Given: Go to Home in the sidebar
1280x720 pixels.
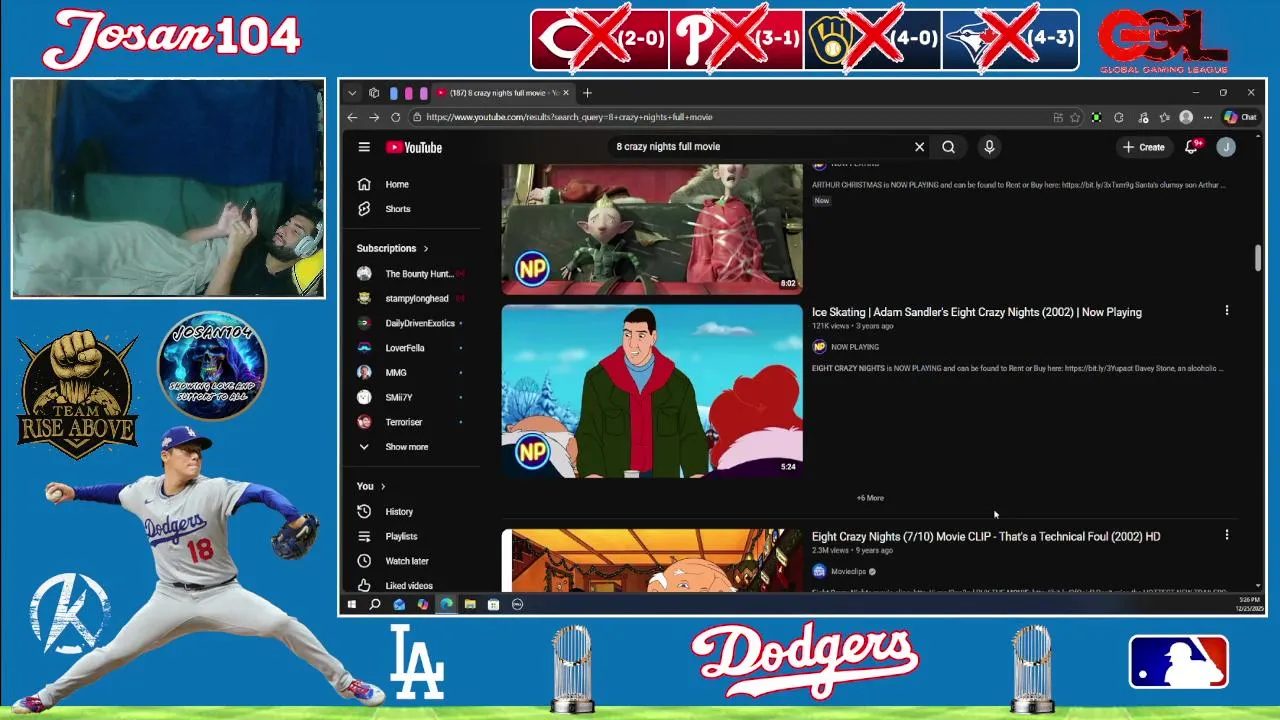Looking at the screenshot, I should (x=412, y=184).
